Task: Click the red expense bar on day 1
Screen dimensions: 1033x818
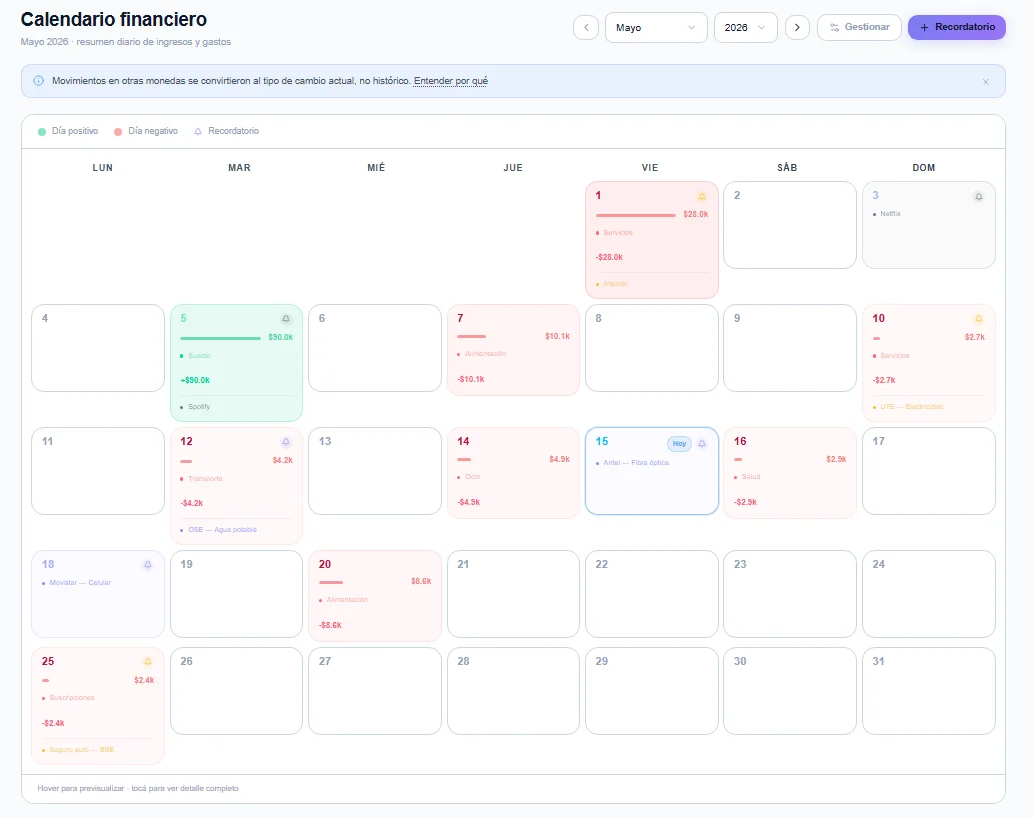Action: 636,215
